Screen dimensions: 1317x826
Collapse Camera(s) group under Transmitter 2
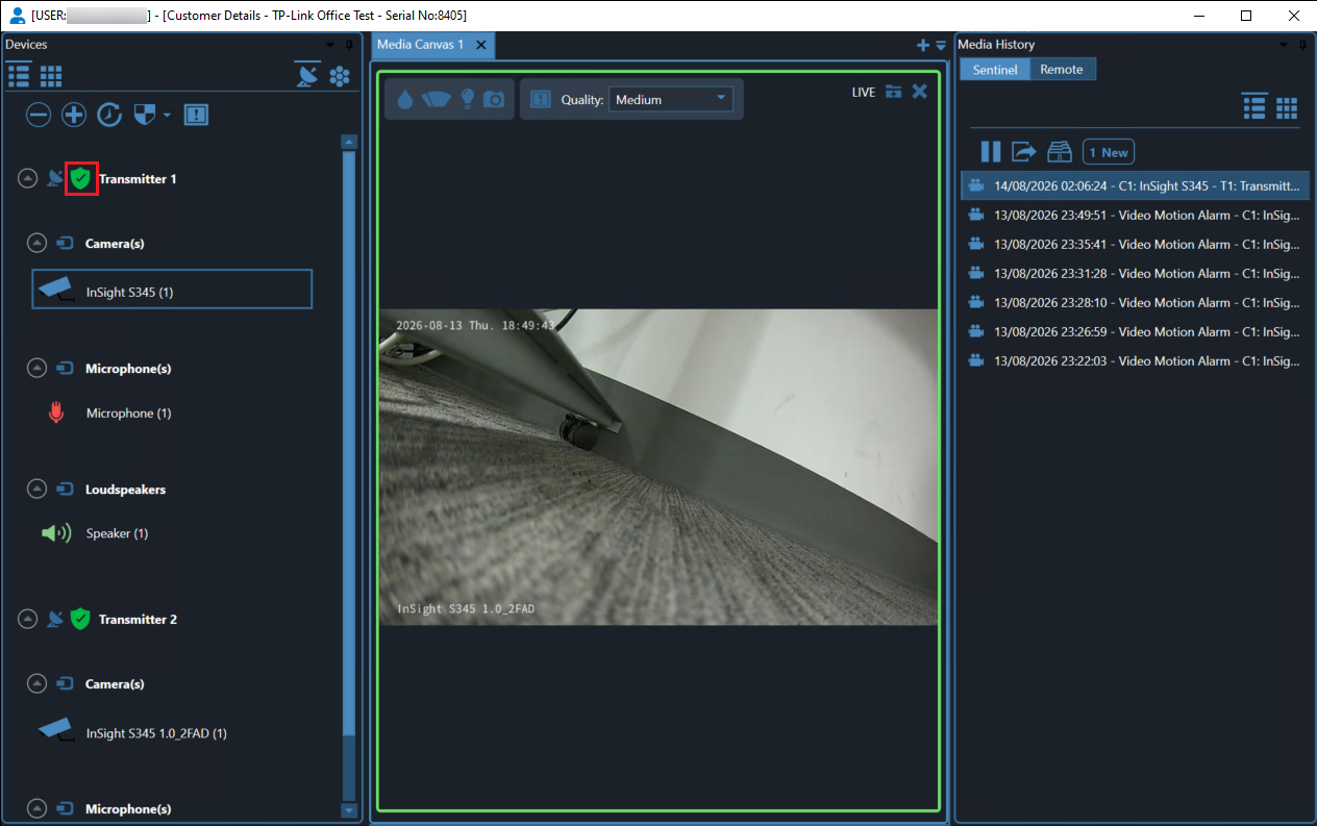click(37, 684)
